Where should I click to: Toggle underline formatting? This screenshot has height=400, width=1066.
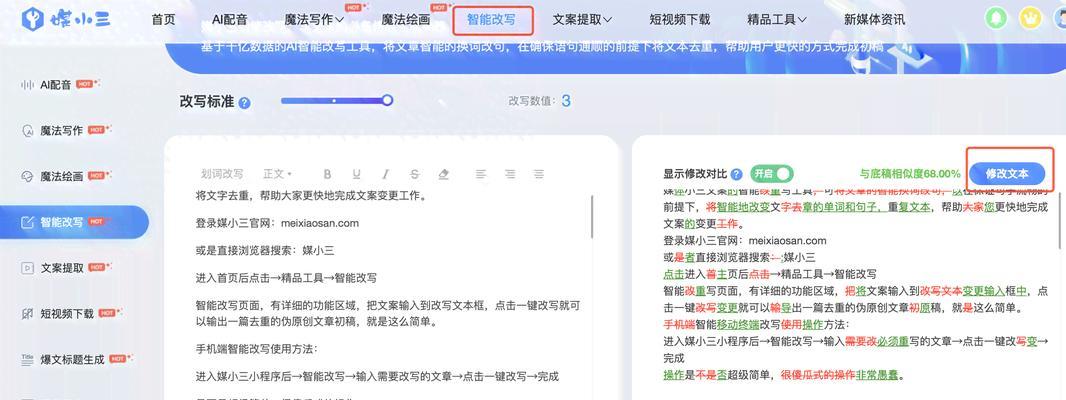(356, 174)
